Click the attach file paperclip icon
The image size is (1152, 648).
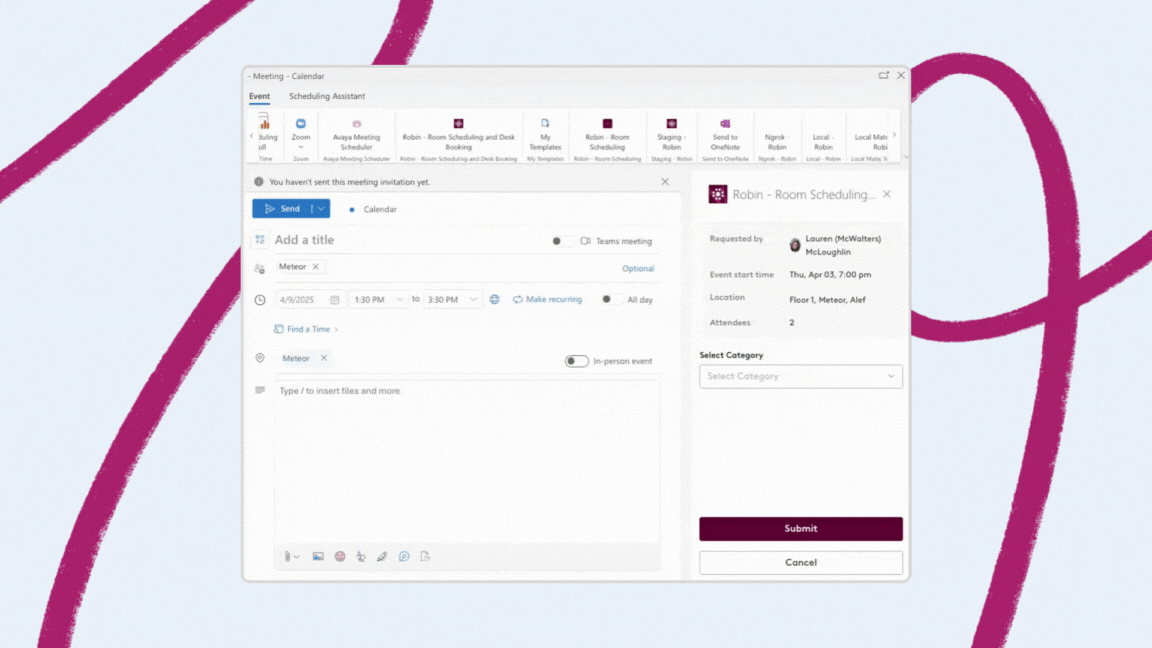(287, 557)
